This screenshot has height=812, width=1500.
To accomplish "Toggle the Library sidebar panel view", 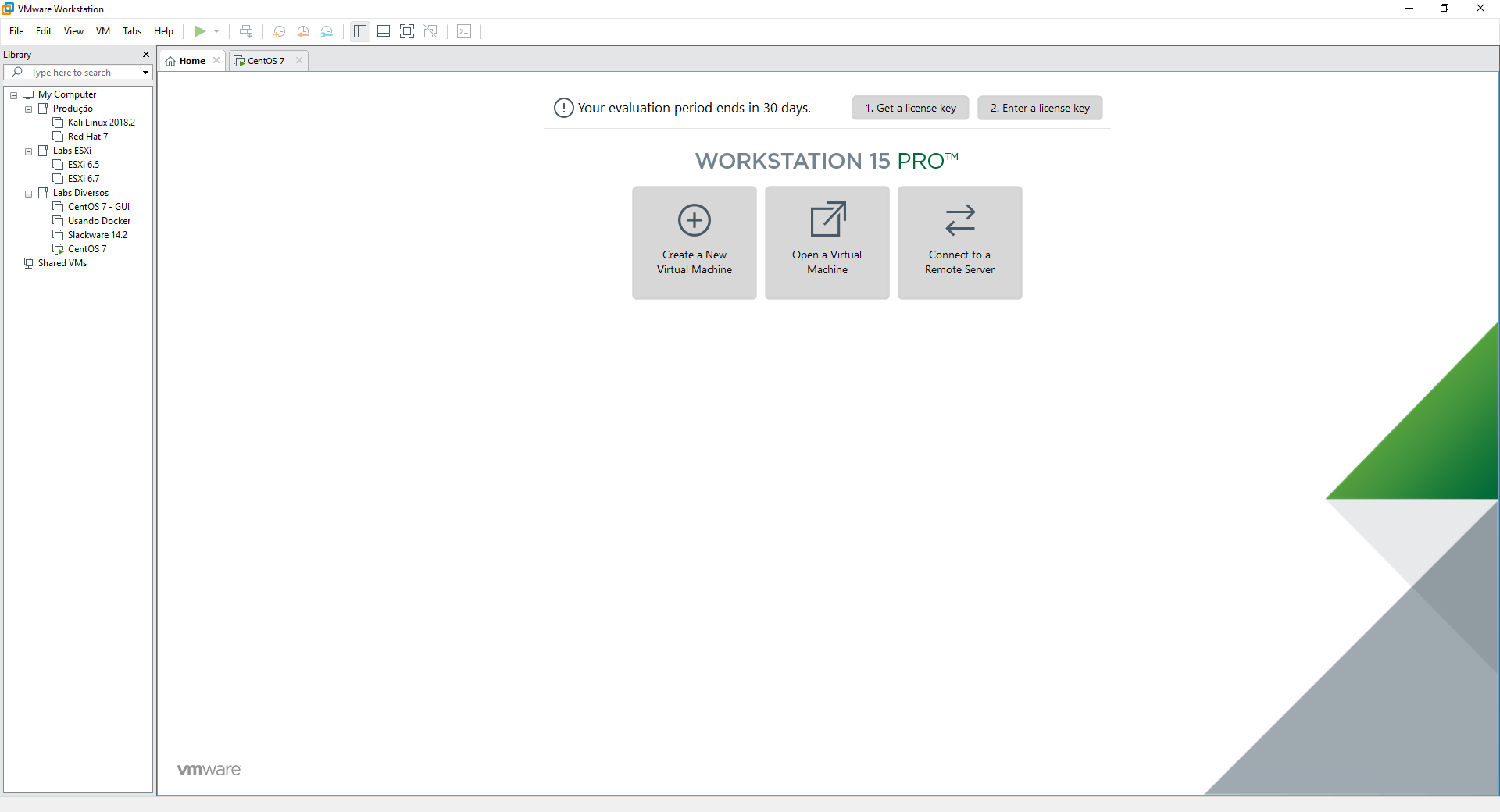I will [360, 31].
